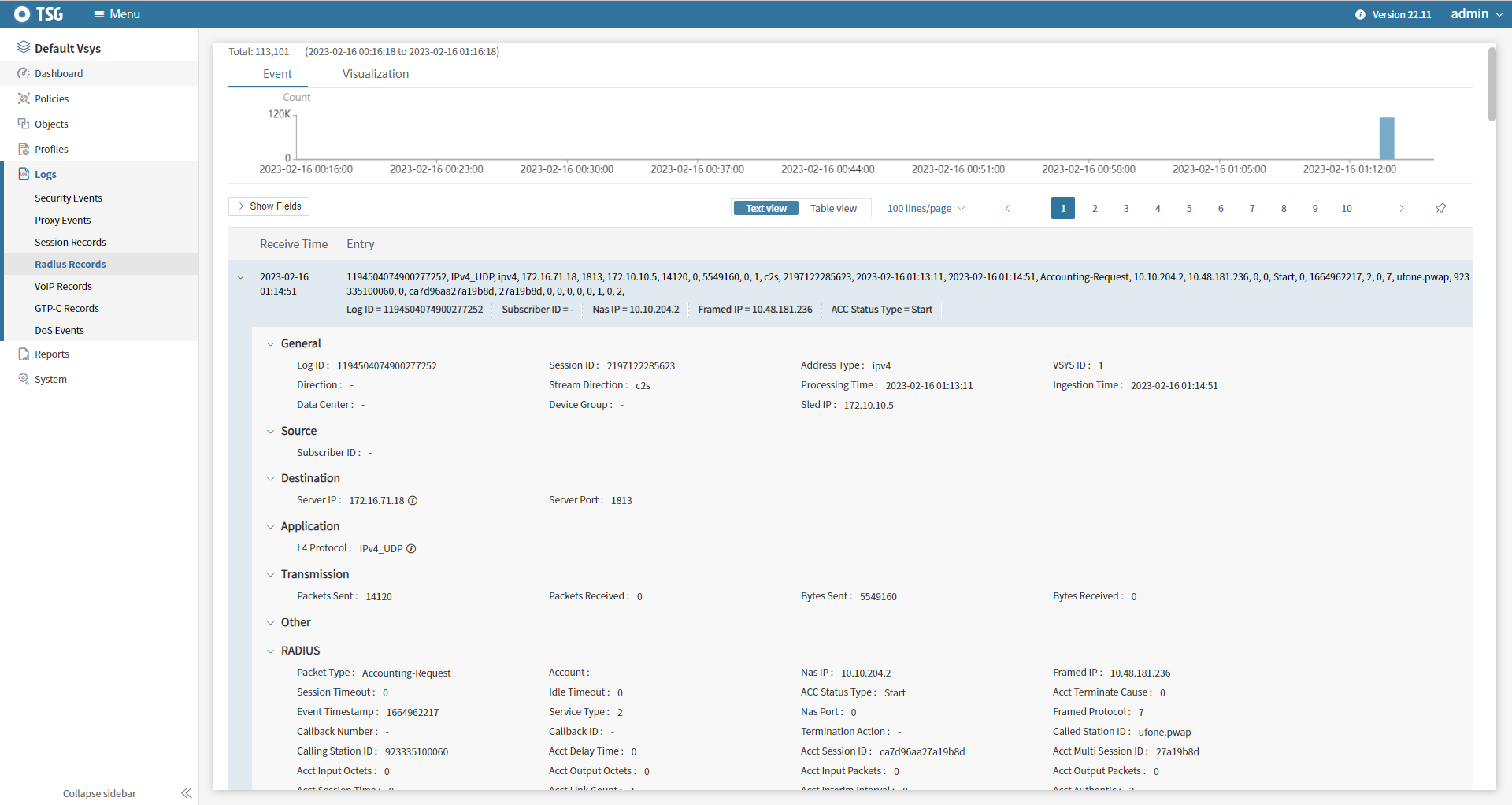Open the admin user dropdown

coord(1476,14)
